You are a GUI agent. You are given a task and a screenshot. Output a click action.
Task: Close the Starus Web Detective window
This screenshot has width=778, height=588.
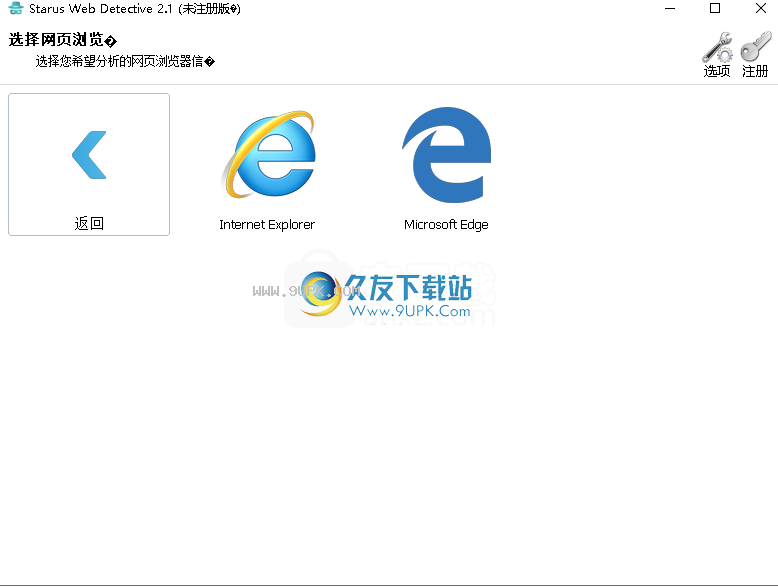point(761,8)
